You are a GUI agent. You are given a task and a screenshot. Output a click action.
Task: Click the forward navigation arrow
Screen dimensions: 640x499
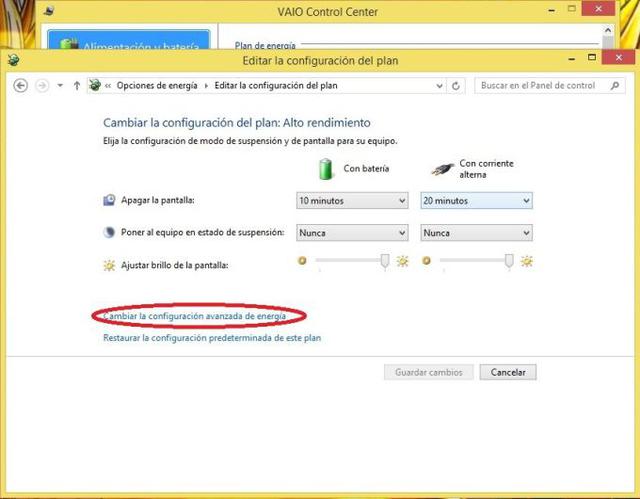[x=42, y=86]
